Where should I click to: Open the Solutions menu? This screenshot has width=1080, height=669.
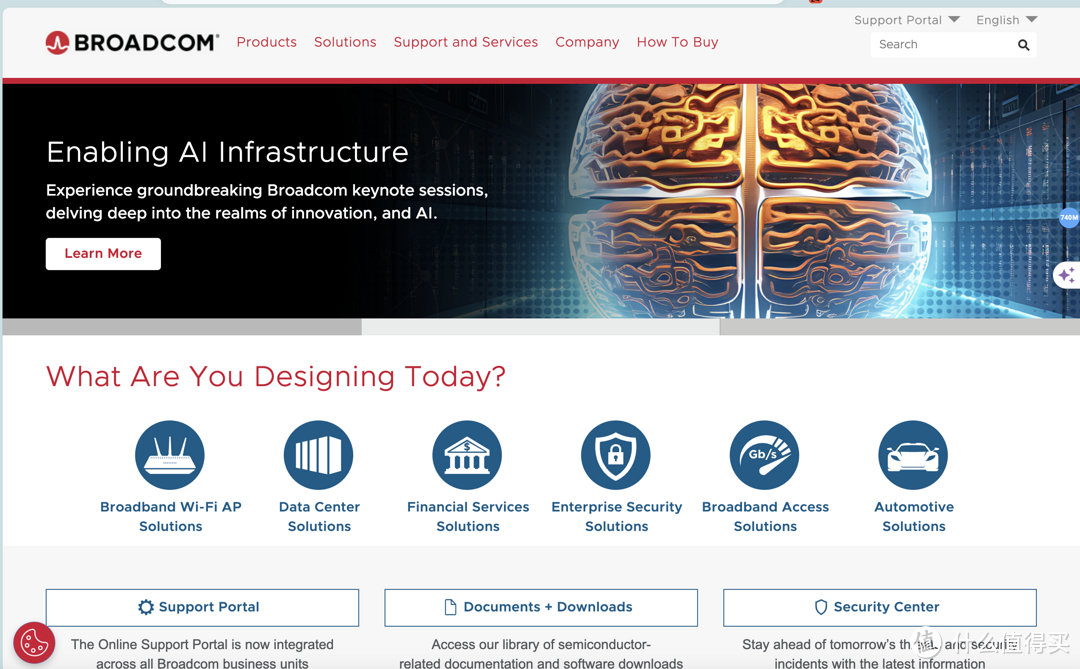click(345, 42)
